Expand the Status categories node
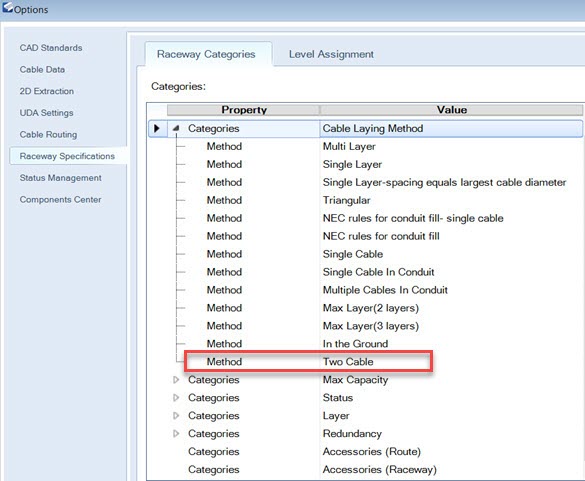This screenshot has width=585, height=481. (176, 398)
